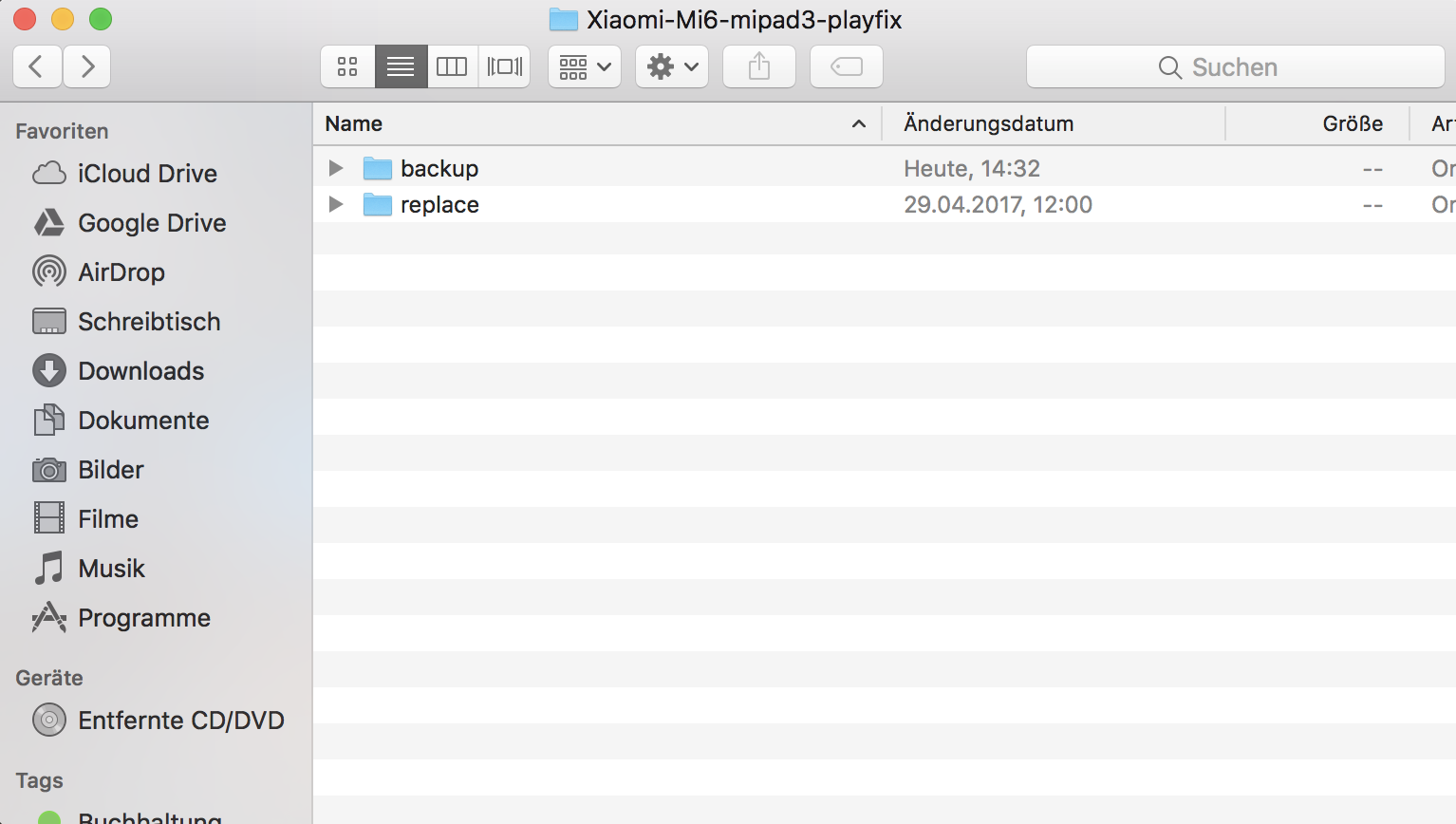The height and width of the screenshot is (824, 1456).
Task: Open the arrange items dropdown
Action: click(x=585, y=66)
